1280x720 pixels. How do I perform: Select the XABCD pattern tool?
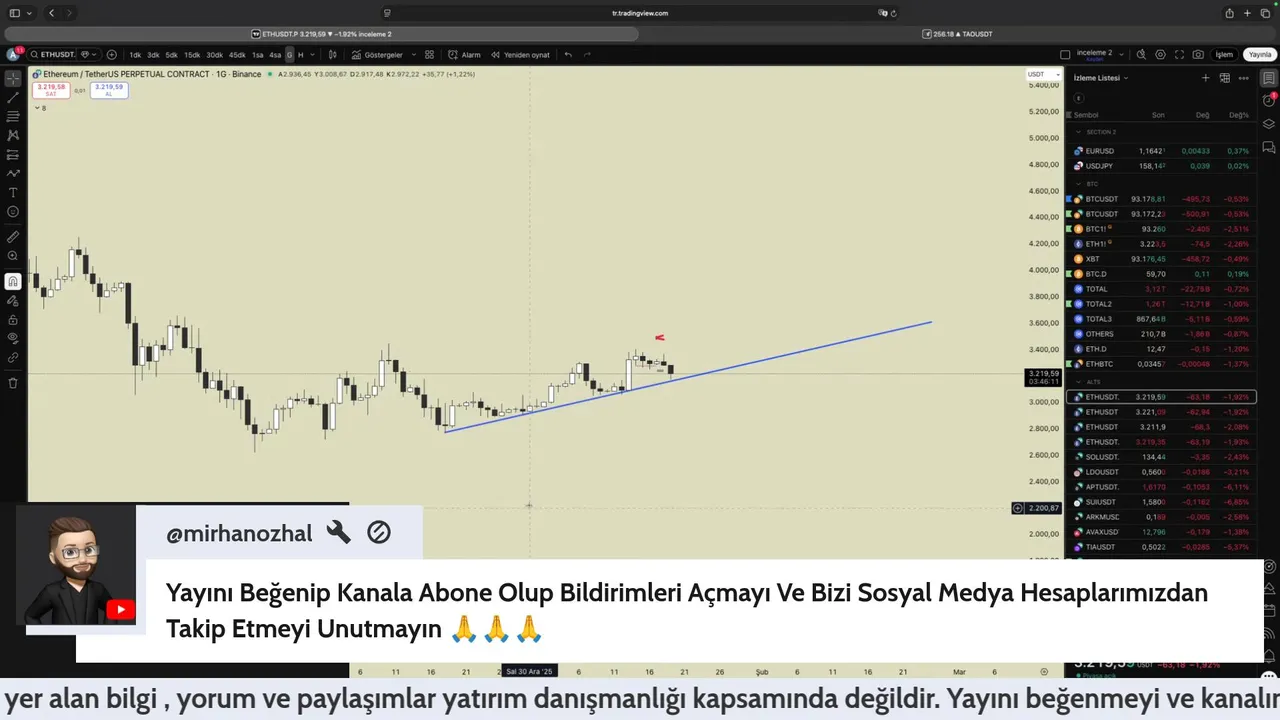pyautogui.click(x=13, y=135)
